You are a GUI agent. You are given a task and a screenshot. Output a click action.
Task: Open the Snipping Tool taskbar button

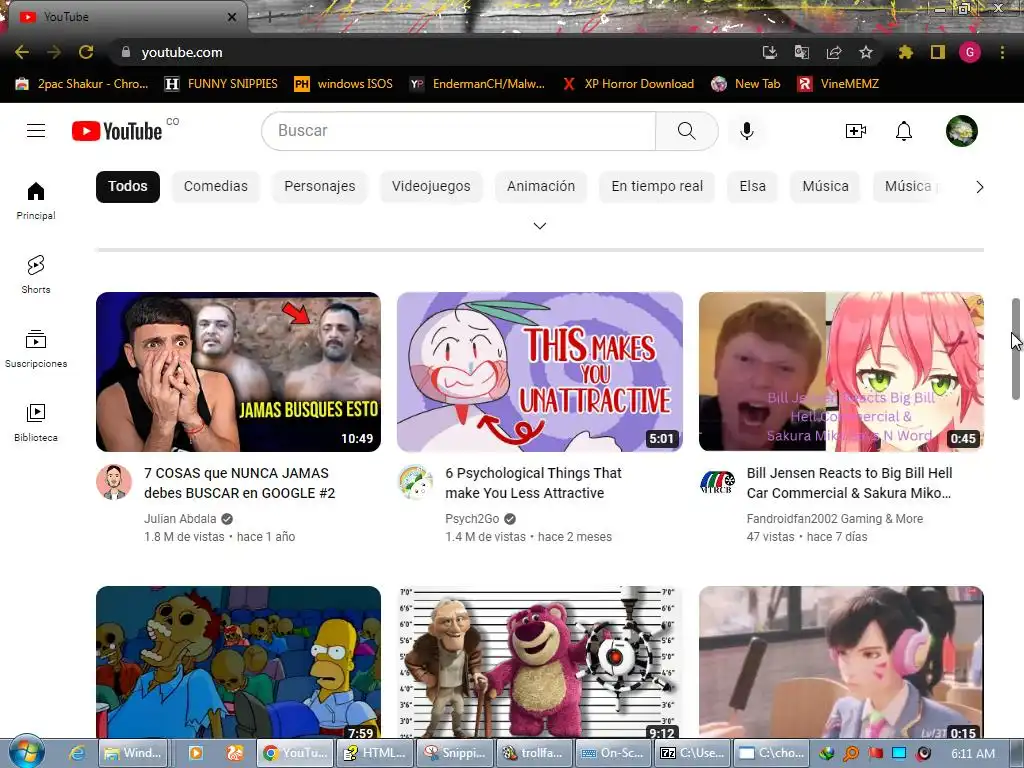click(456, 753)
